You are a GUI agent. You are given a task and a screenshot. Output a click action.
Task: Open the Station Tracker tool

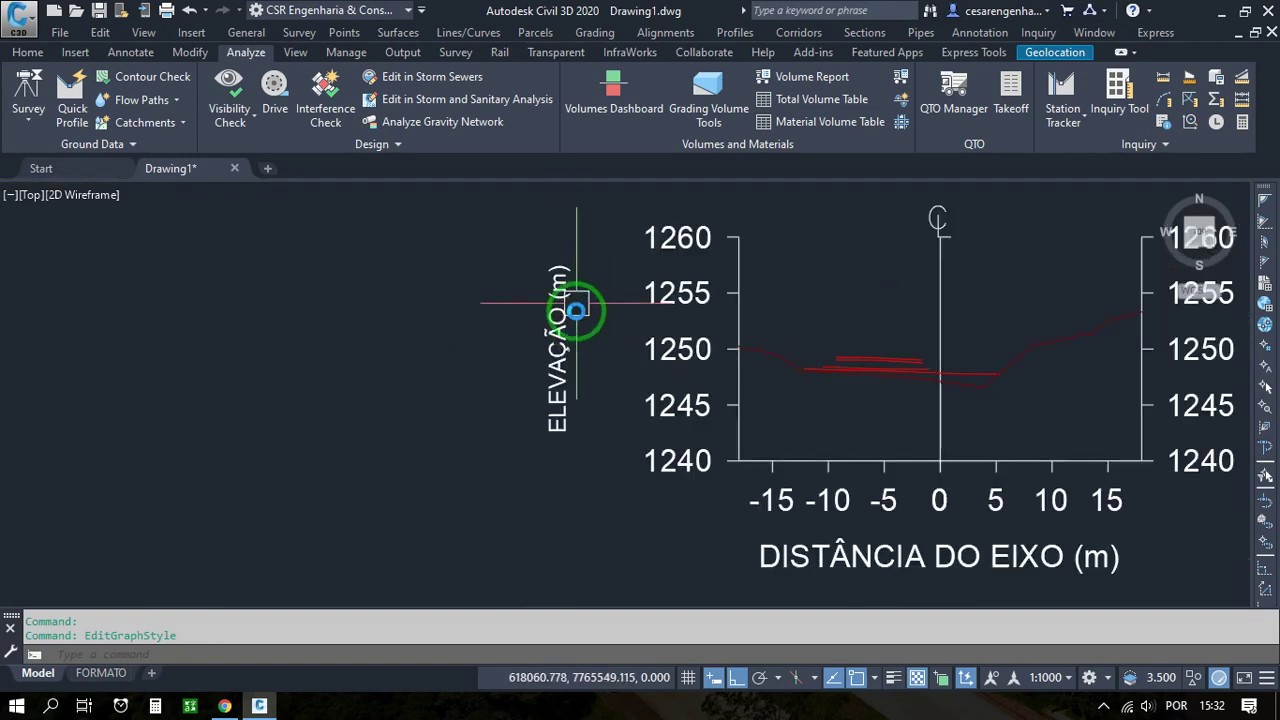pyautogui.click(x=1063, y=98)
